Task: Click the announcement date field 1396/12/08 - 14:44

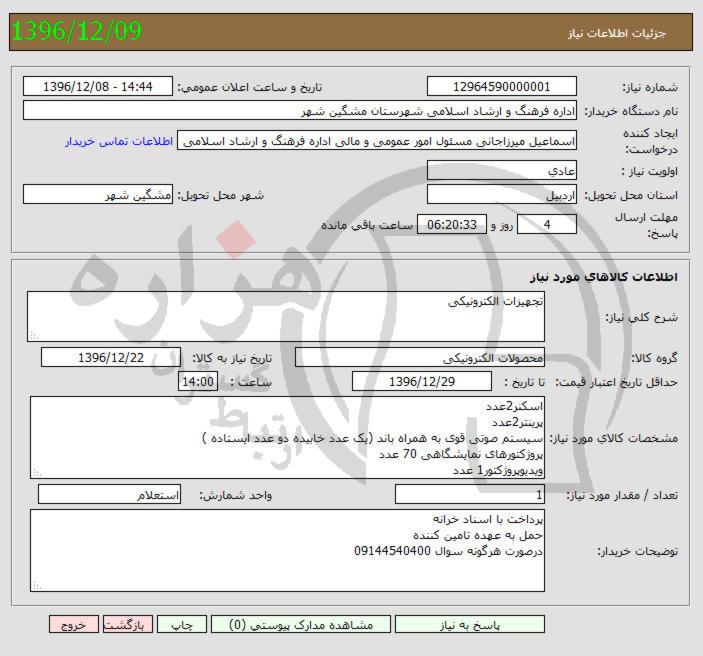Action: click(x=98, y=86)
